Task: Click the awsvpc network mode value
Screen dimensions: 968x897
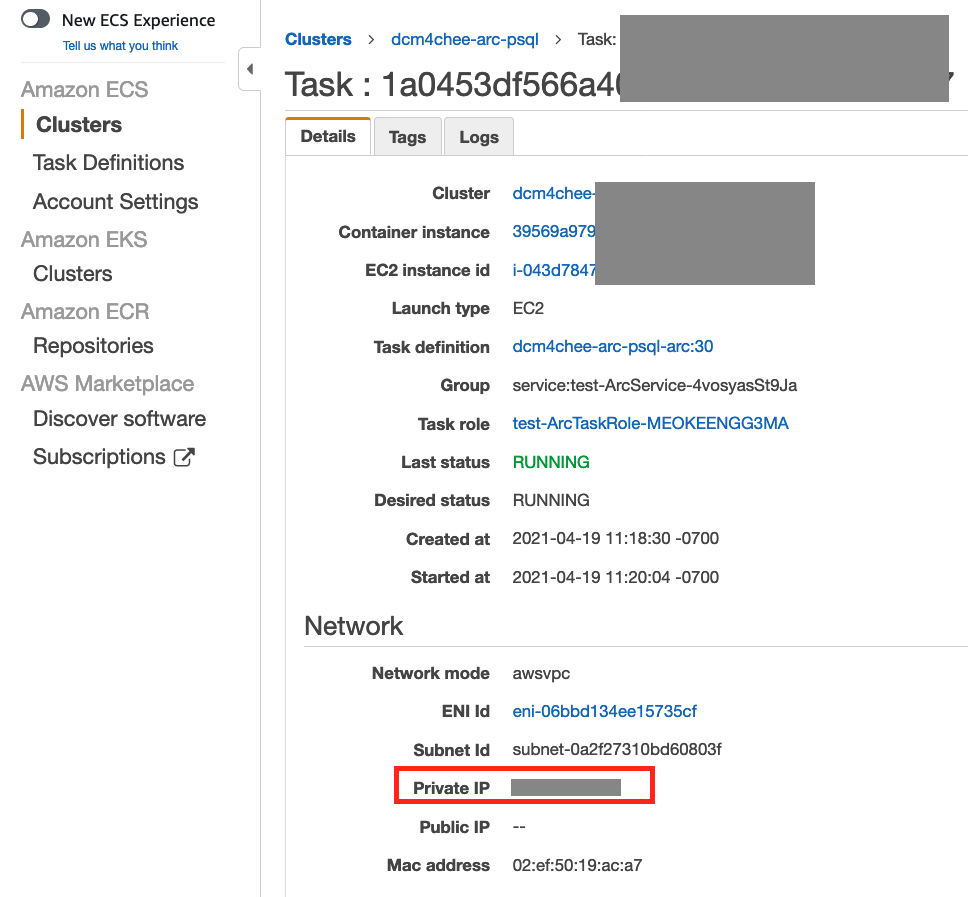Action: pyautogui.click(x=541, y=674)
